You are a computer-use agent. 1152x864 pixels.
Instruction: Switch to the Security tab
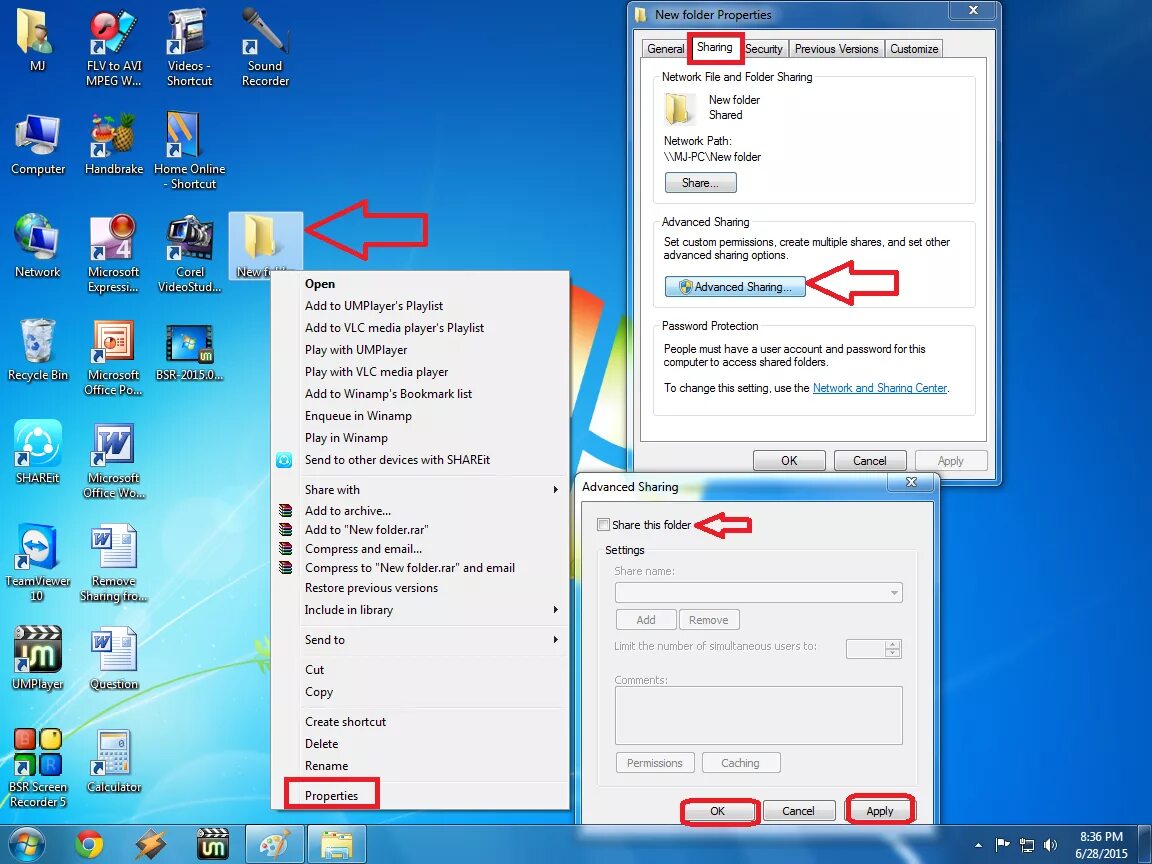tap(764, 48)
